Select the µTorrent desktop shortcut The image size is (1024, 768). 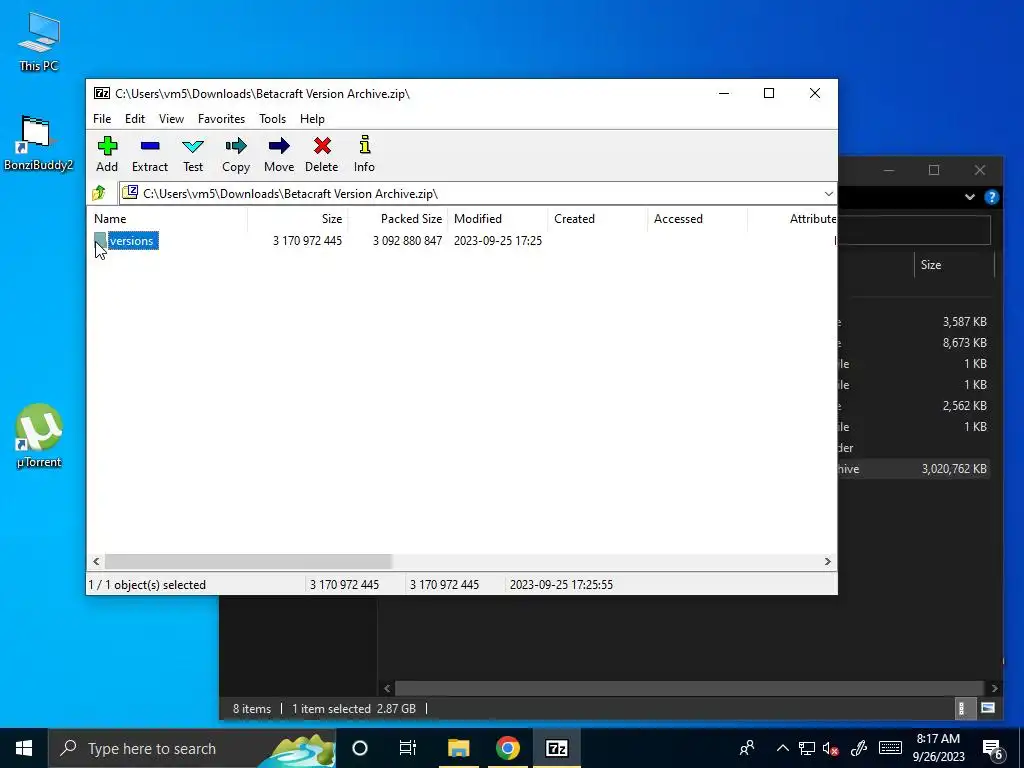coord(39,436)
